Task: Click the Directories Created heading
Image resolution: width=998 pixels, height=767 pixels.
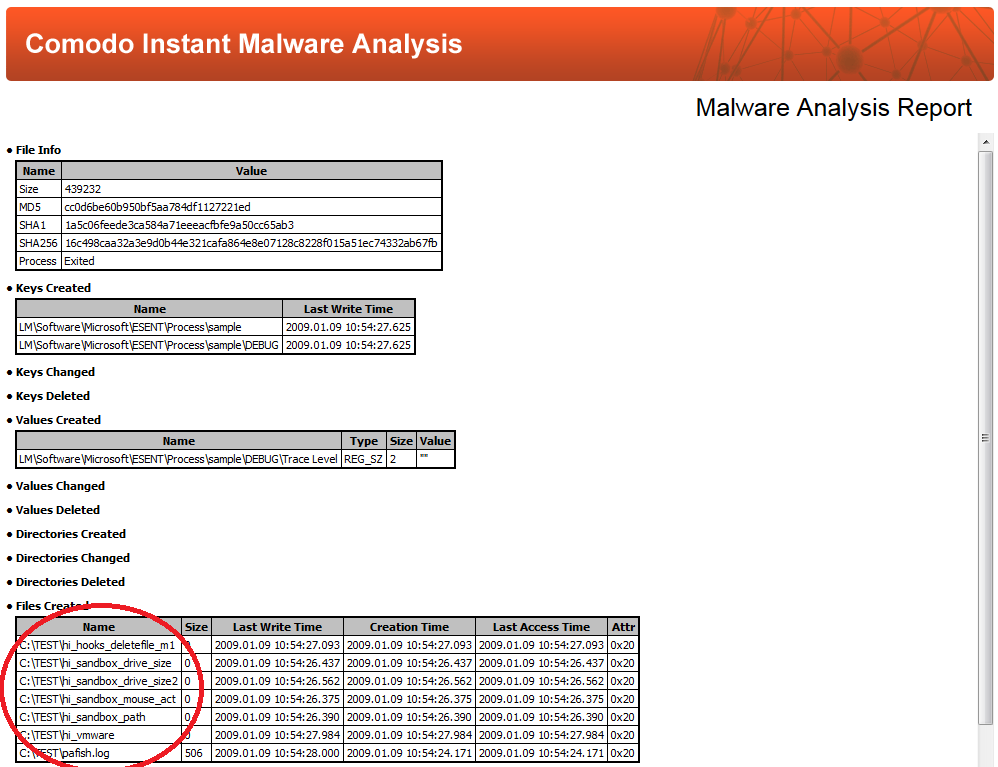Action: [x=71, y=534]
